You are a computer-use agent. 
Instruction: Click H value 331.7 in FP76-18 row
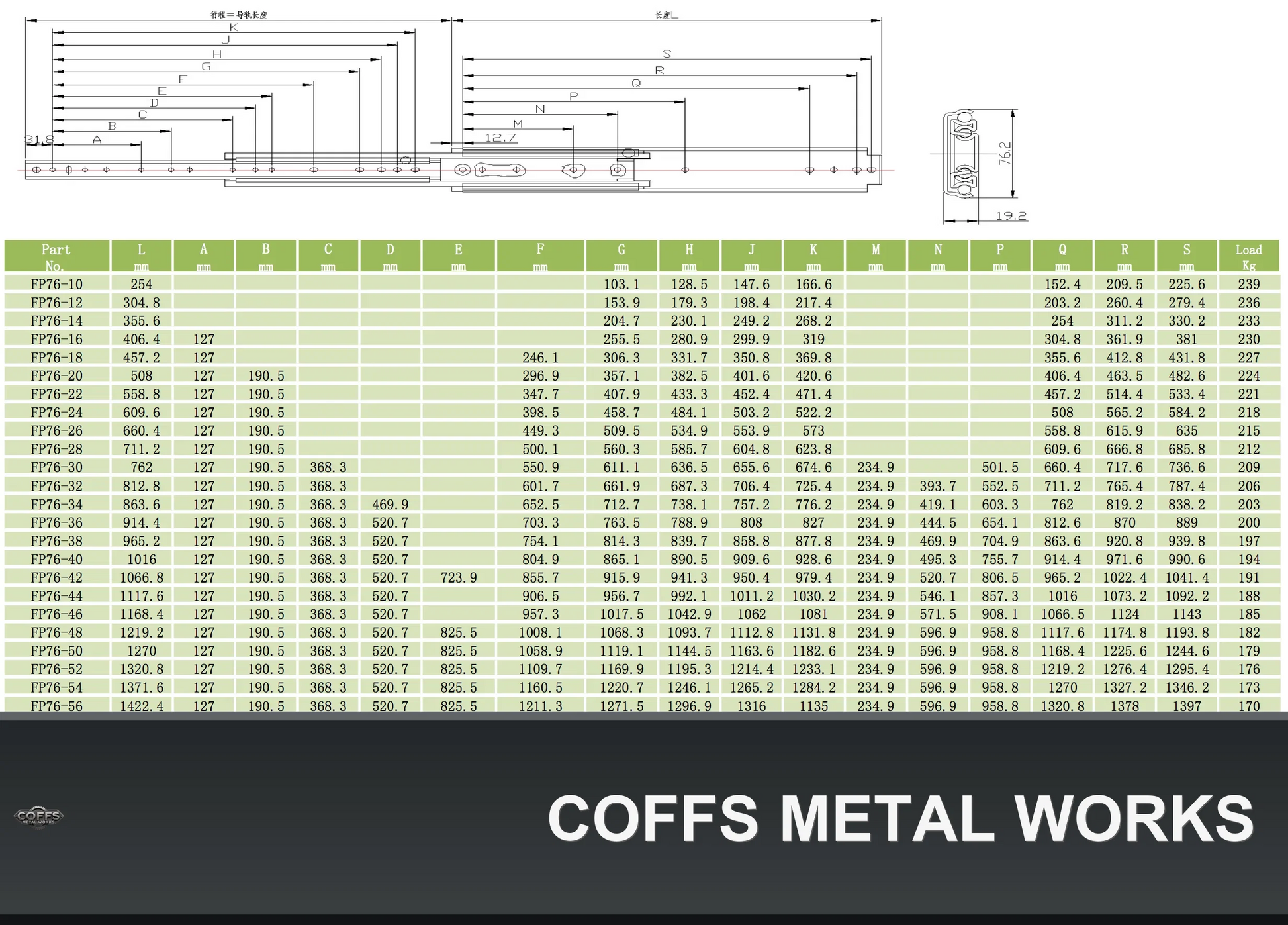click(689, 358)
